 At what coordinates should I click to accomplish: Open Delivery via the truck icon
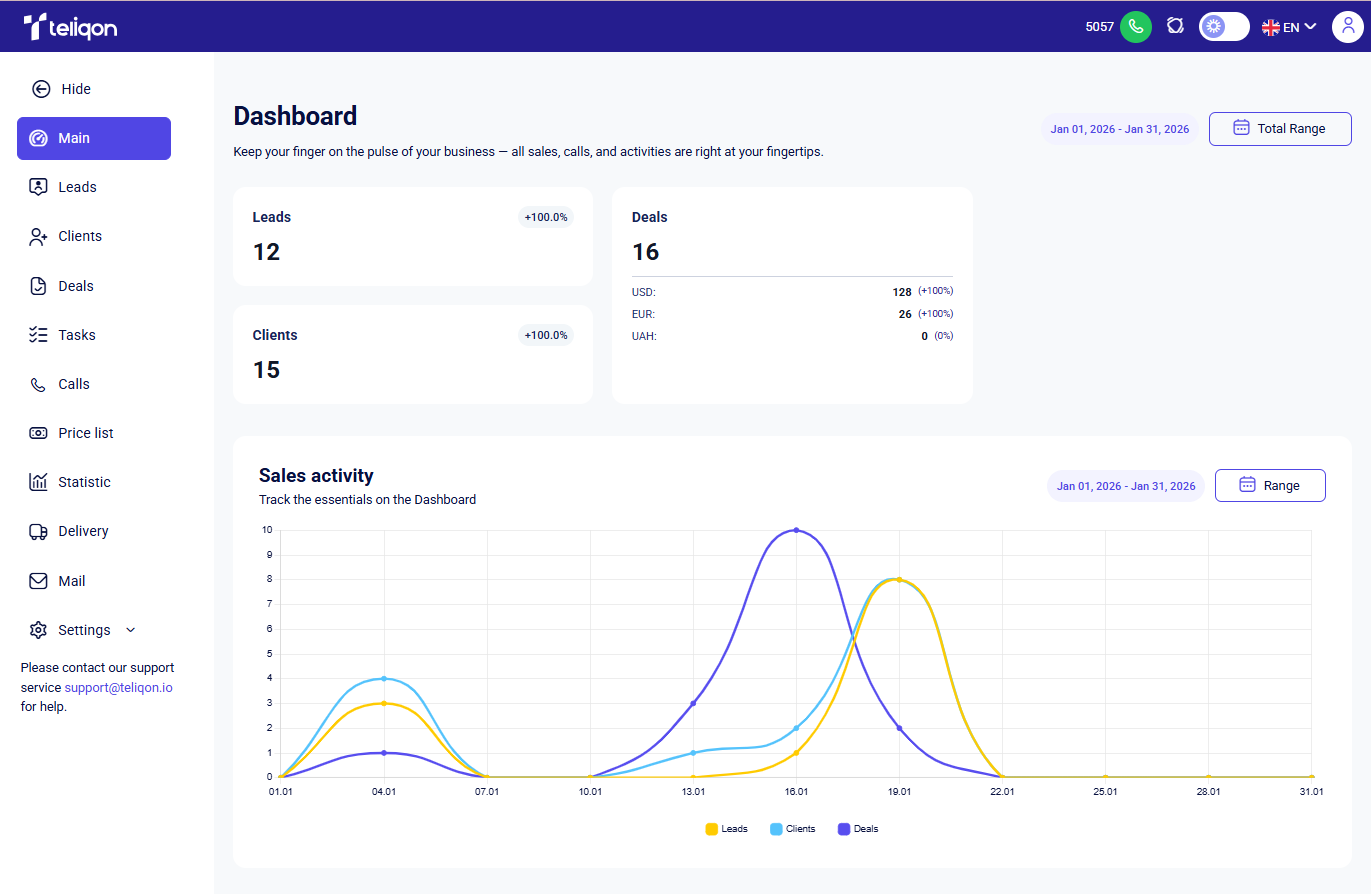coord(39,531)
